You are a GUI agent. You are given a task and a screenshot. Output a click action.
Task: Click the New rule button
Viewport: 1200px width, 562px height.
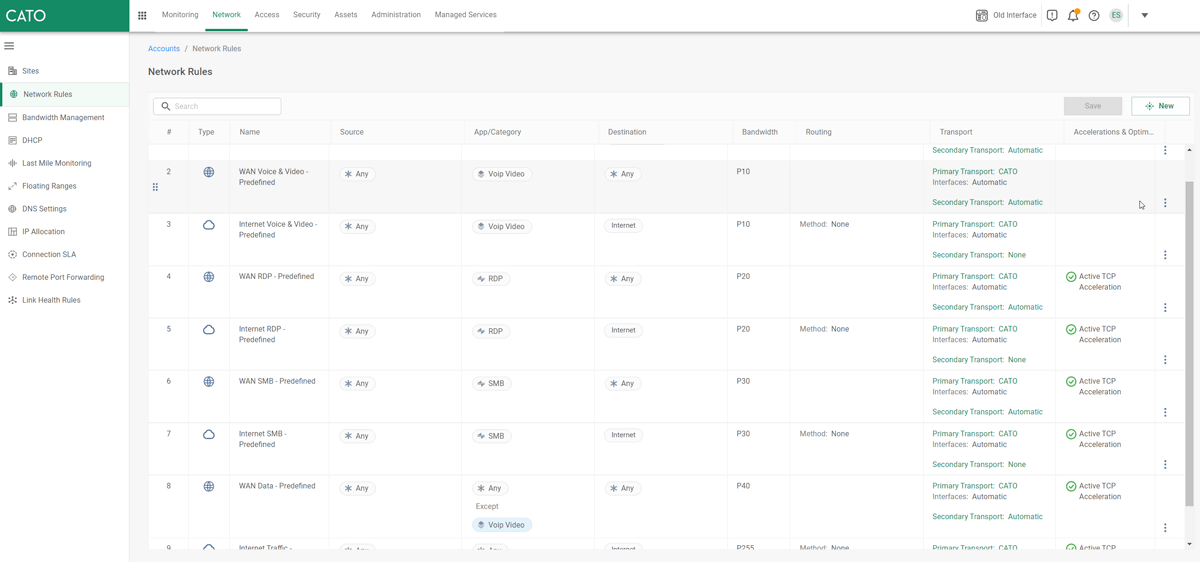pos(1160,106)
